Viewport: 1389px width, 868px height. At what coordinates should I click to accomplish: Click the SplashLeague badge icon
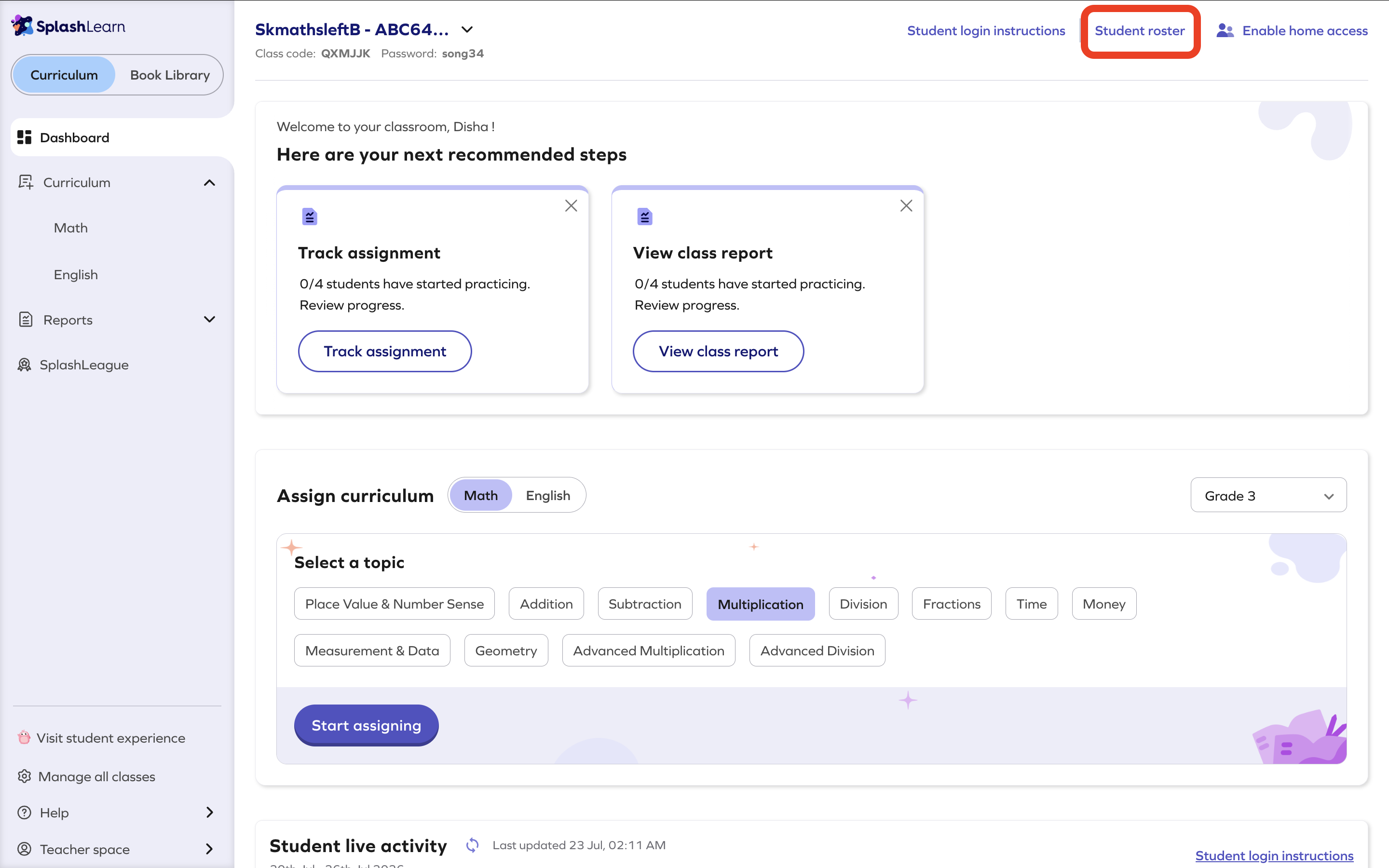[24, 365]
